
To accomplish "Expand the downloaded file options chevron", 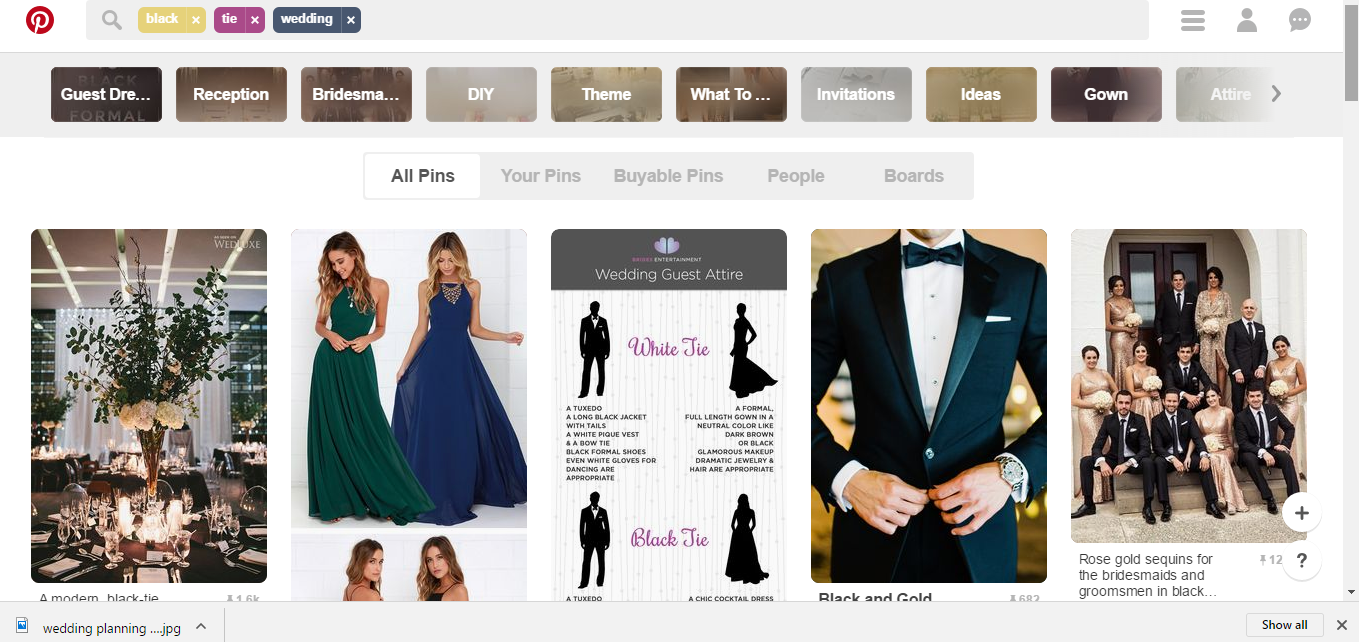I will pos(201,626).
